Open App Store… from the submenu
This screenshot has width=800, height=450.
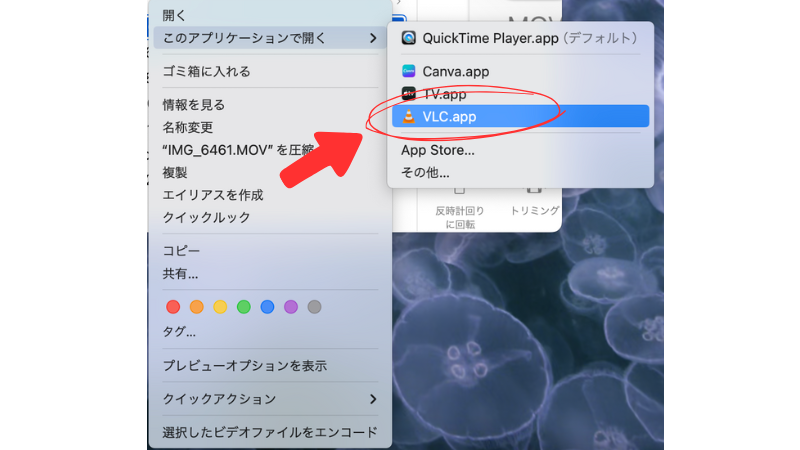520,150
